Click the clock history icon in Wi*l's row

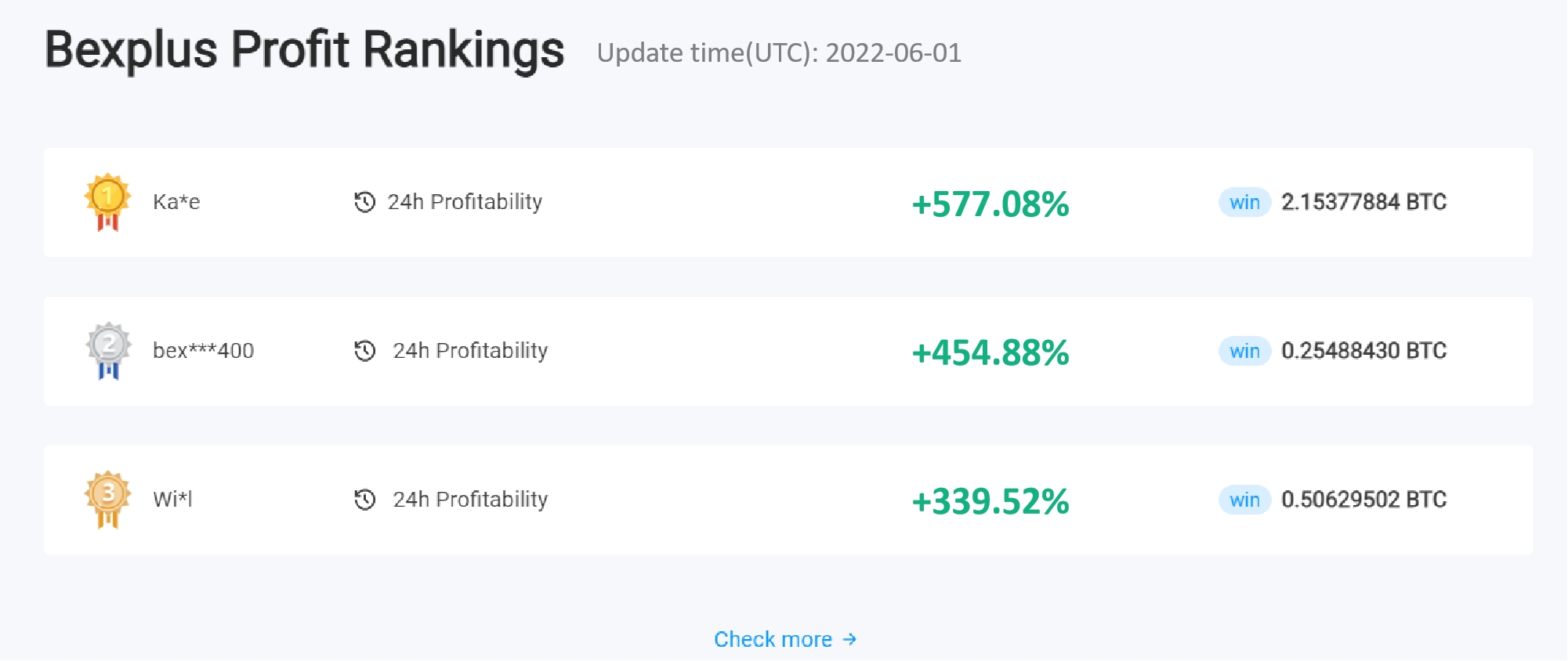click(364, 500)
